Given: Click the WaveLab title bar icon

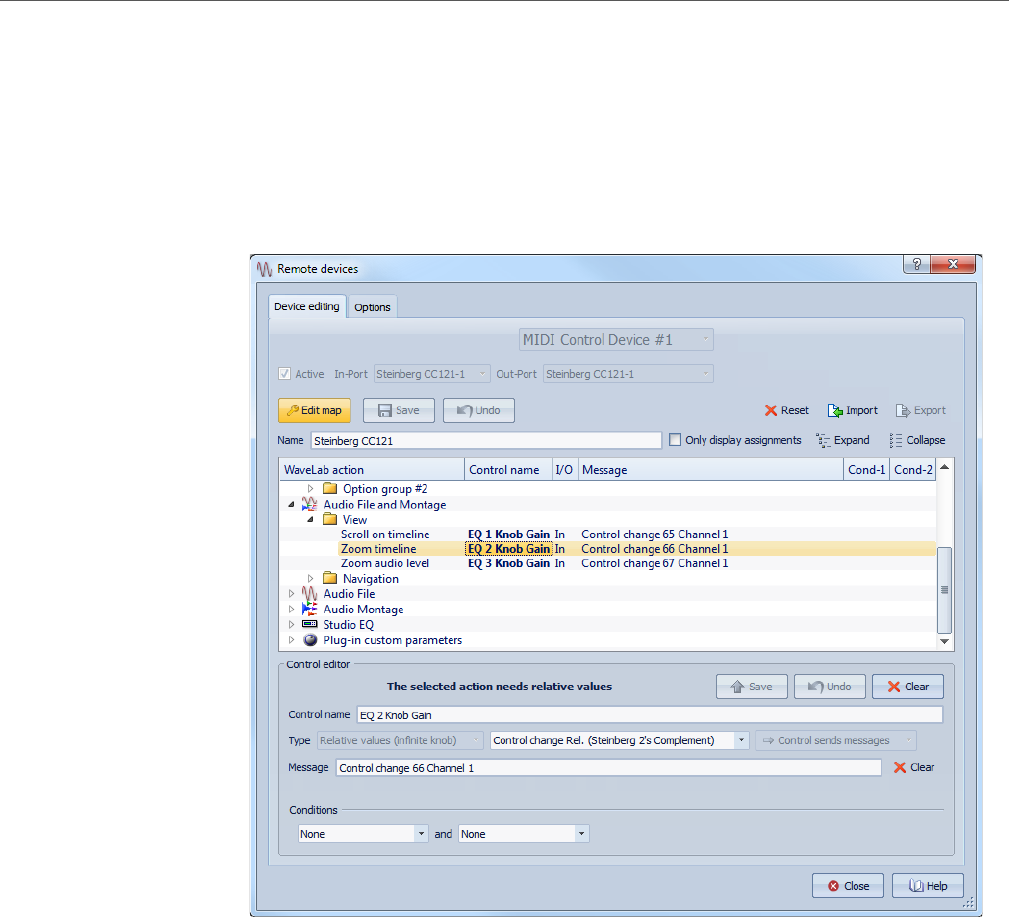Looking at the screenshot, I should pos(264,269).
